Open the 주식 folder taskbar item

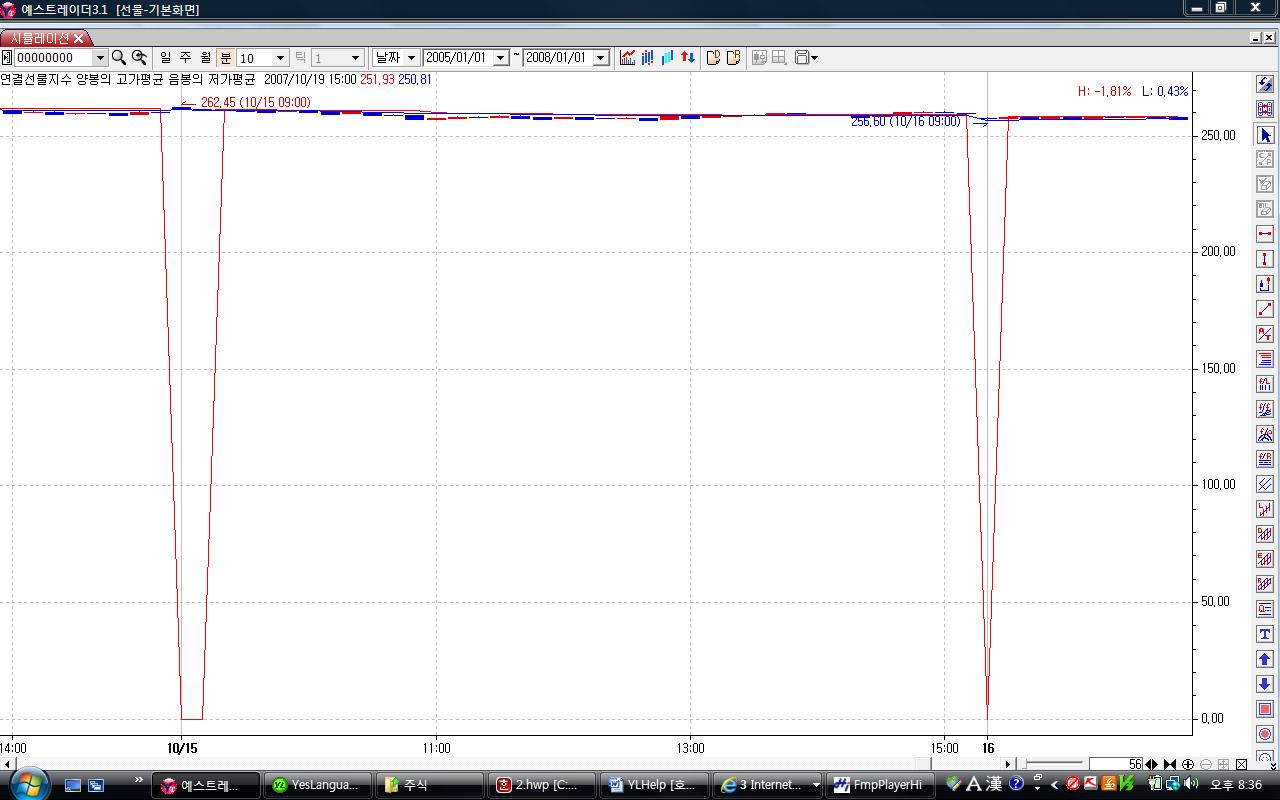pyautogui.click(x=431, y=785)
